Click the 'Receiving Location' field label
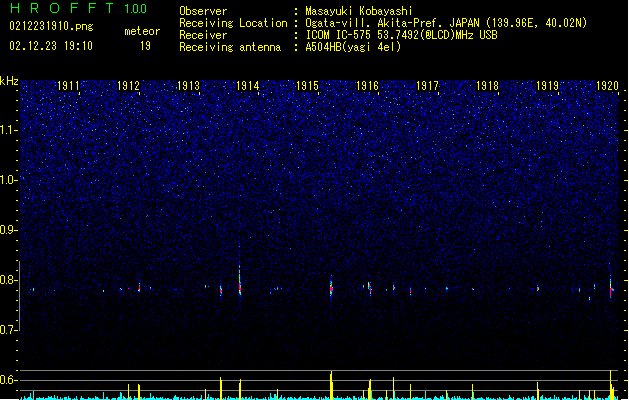The width and height of the screenshot is (629, 400). pos(233,23)
